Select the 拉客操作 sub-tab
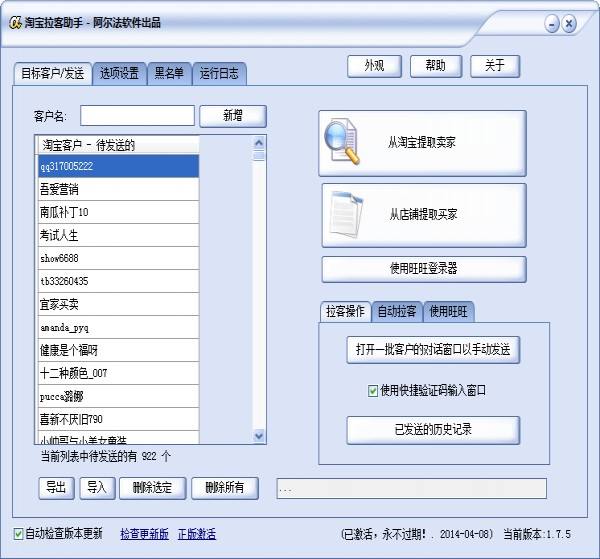 click(x=345, y=312)
